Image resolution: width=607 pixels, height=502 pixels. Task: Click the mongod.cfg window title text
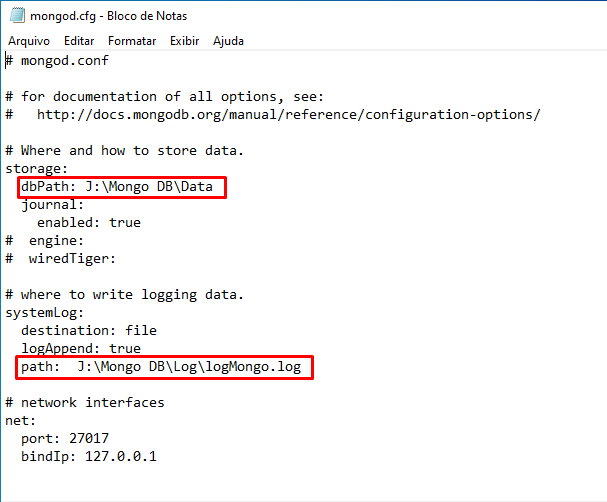[108, 16]
